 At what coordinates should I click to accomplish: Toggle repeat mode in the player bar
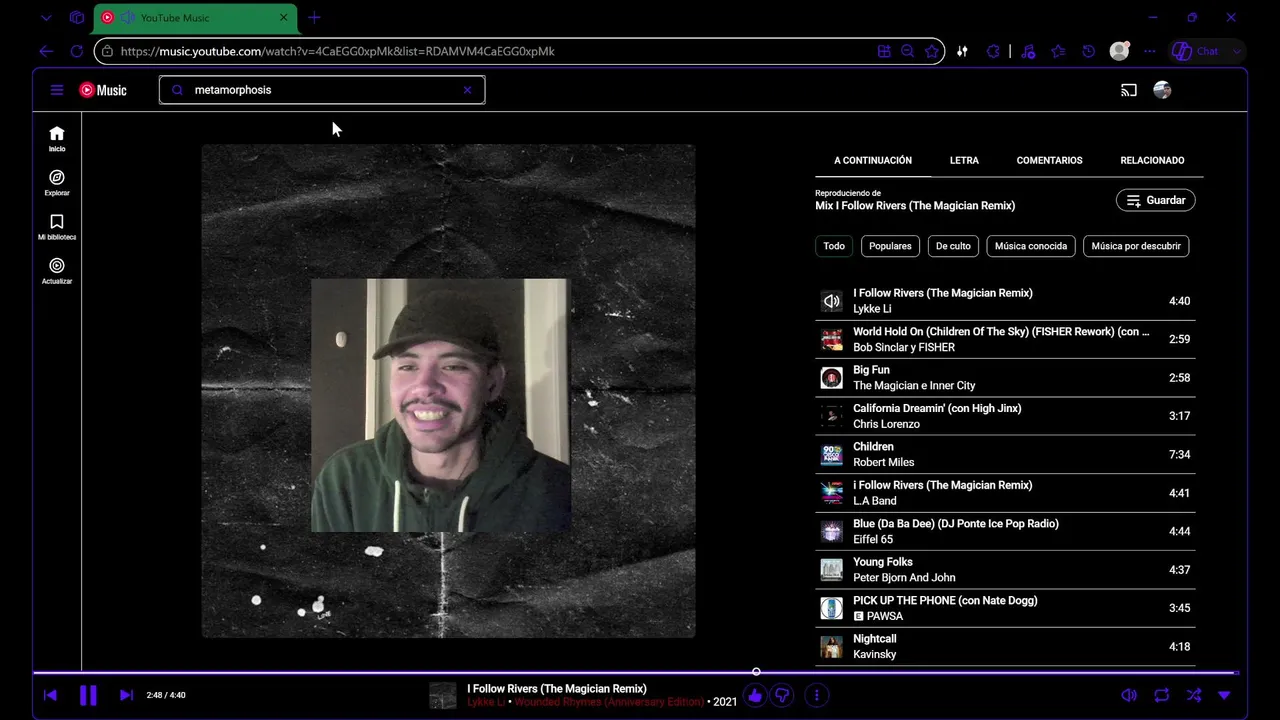click(1161, 695)
